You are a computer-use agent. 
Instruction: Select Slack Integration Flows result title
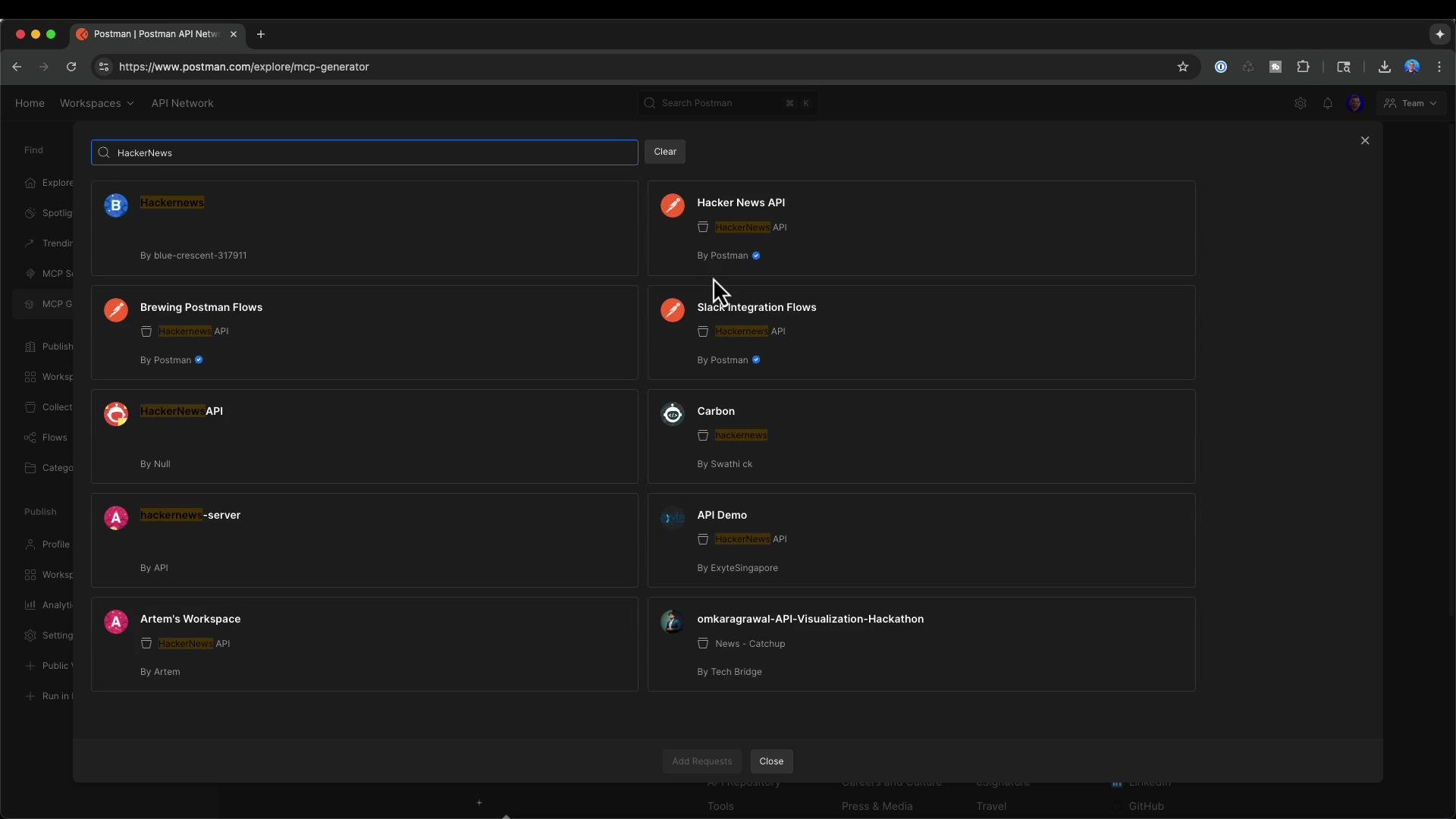click(757, 307)
